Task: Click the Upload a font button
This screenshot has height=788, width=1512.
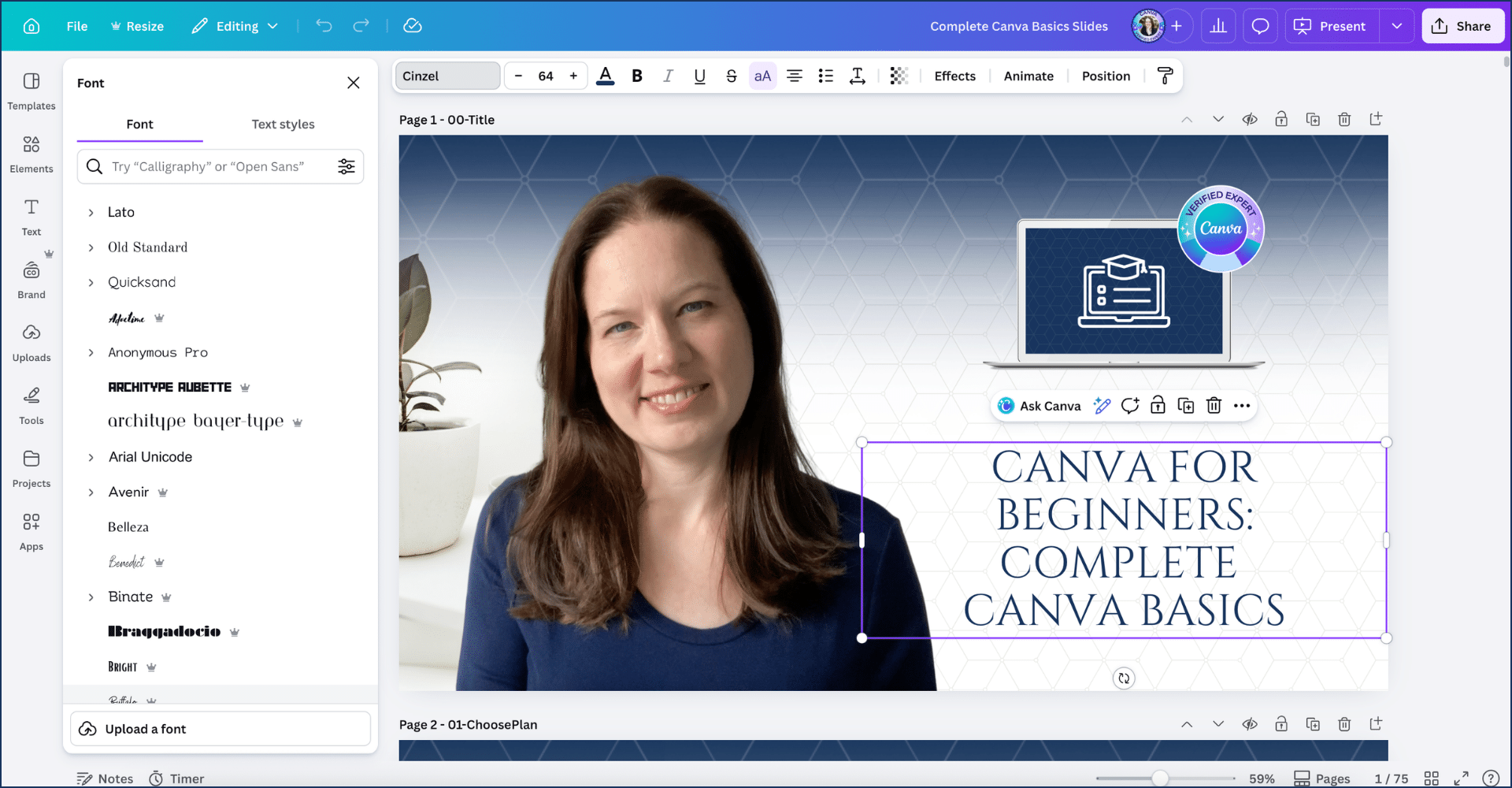Action: click(220, 729)
